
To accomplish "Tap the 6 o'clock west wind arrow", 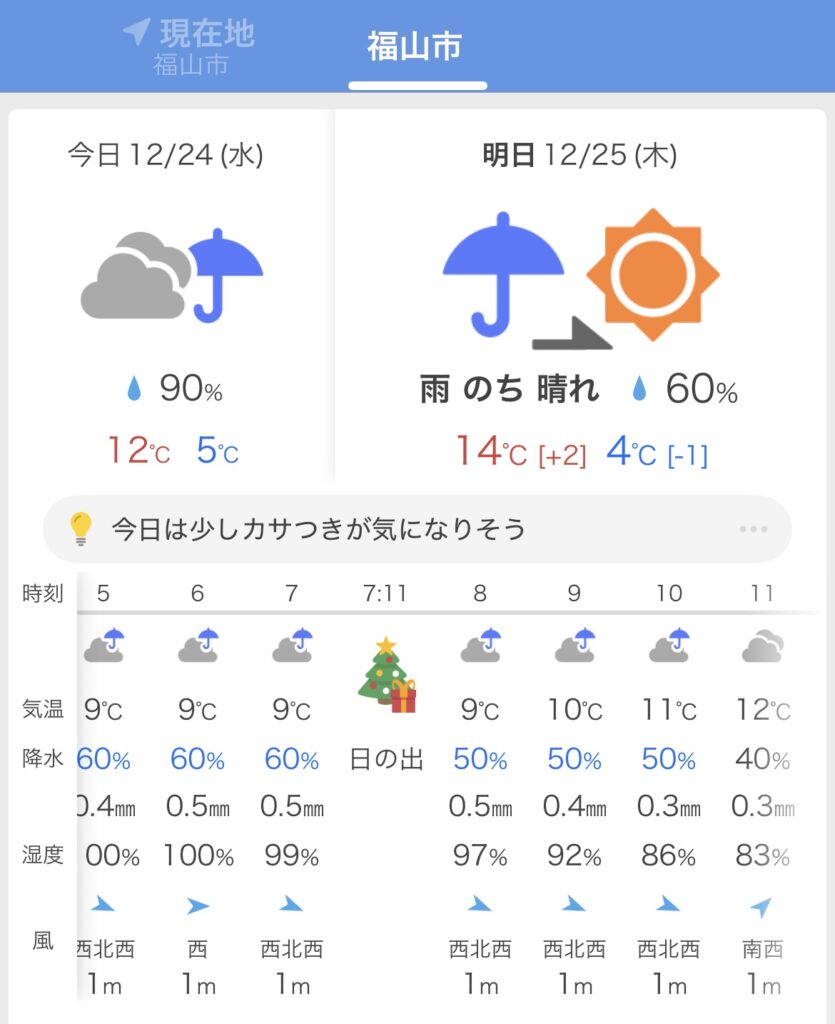I will coord(198,907).
